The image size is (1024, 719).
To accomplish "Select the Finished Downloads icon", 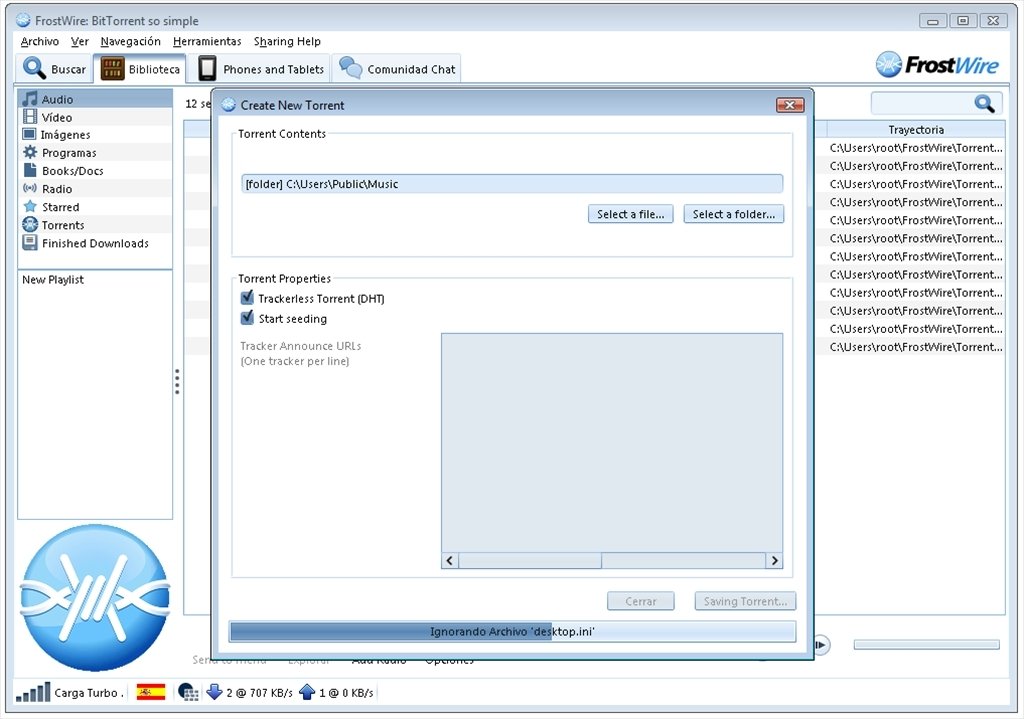I will 30,243.
